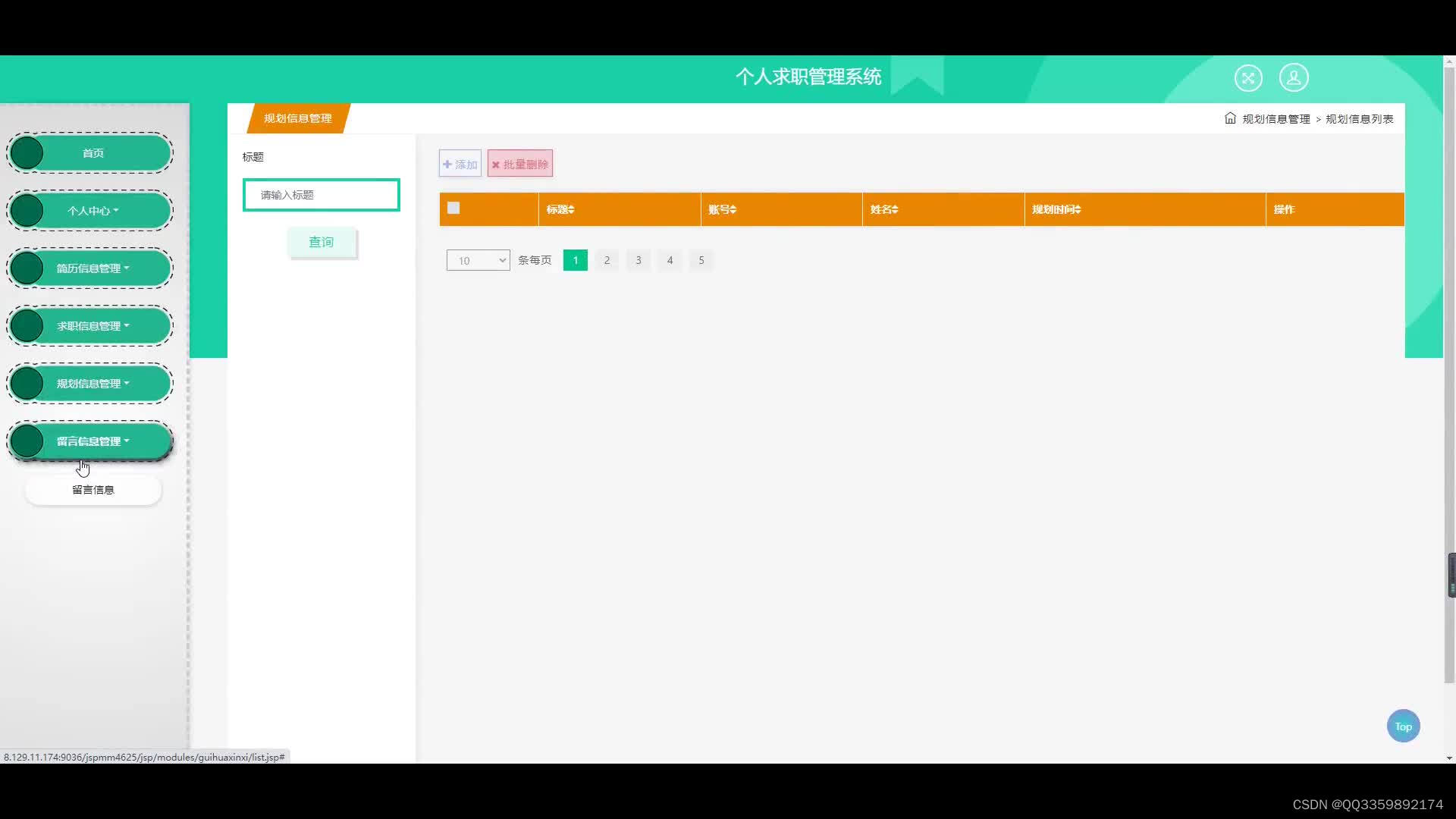Open the user profile icon in header
The image size is (1456, 819).
(x=1294, y=77)
